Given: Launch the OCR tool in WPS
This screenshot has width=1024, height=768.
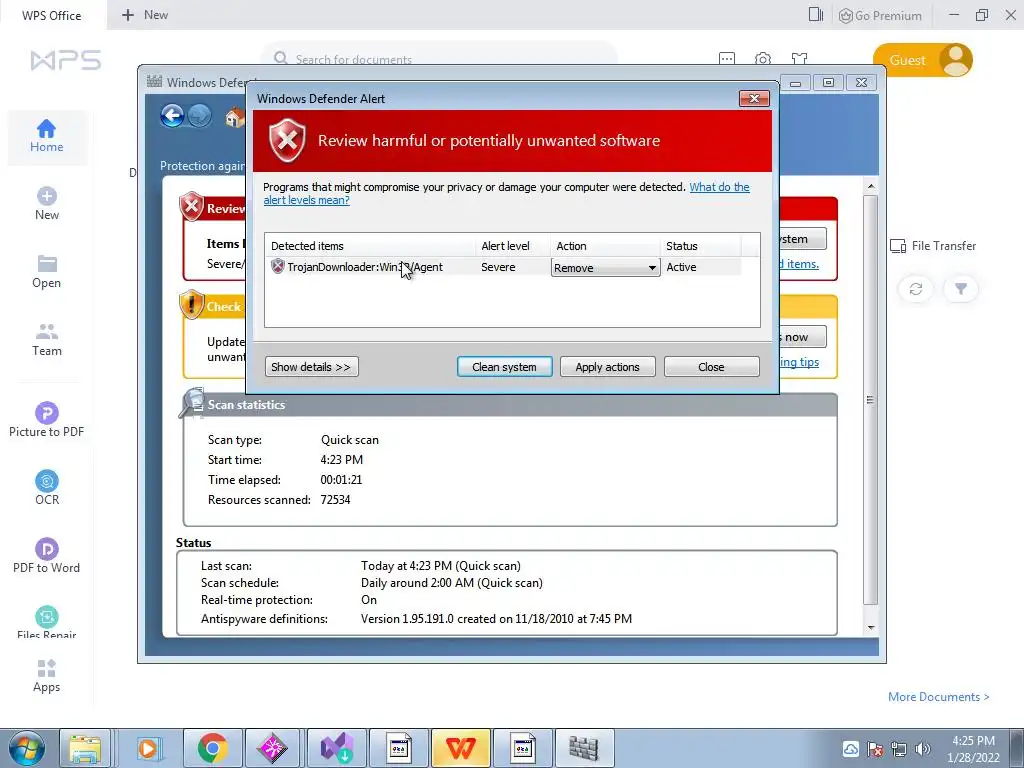Looking at the screenshot, I should pyautogui.click(x=46, y=488).
